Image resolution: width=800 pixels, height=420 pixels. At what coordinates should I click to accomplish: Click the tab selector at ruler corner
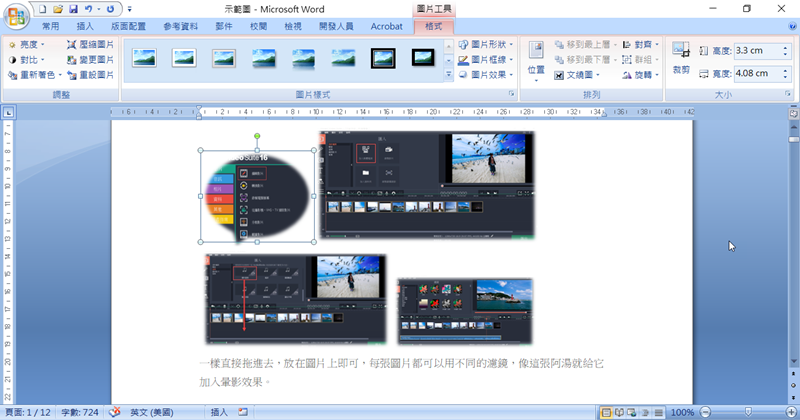point(9,112)
